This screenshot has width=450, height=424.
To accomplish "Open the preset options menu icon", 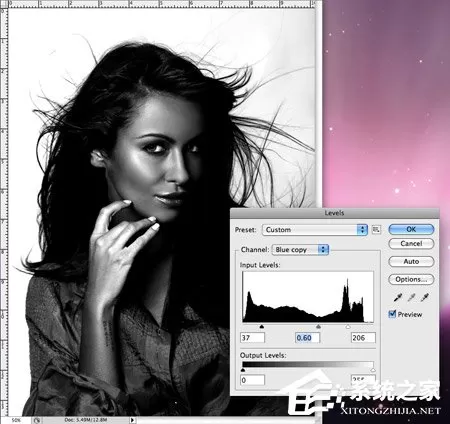I will [x=376, y=229].
